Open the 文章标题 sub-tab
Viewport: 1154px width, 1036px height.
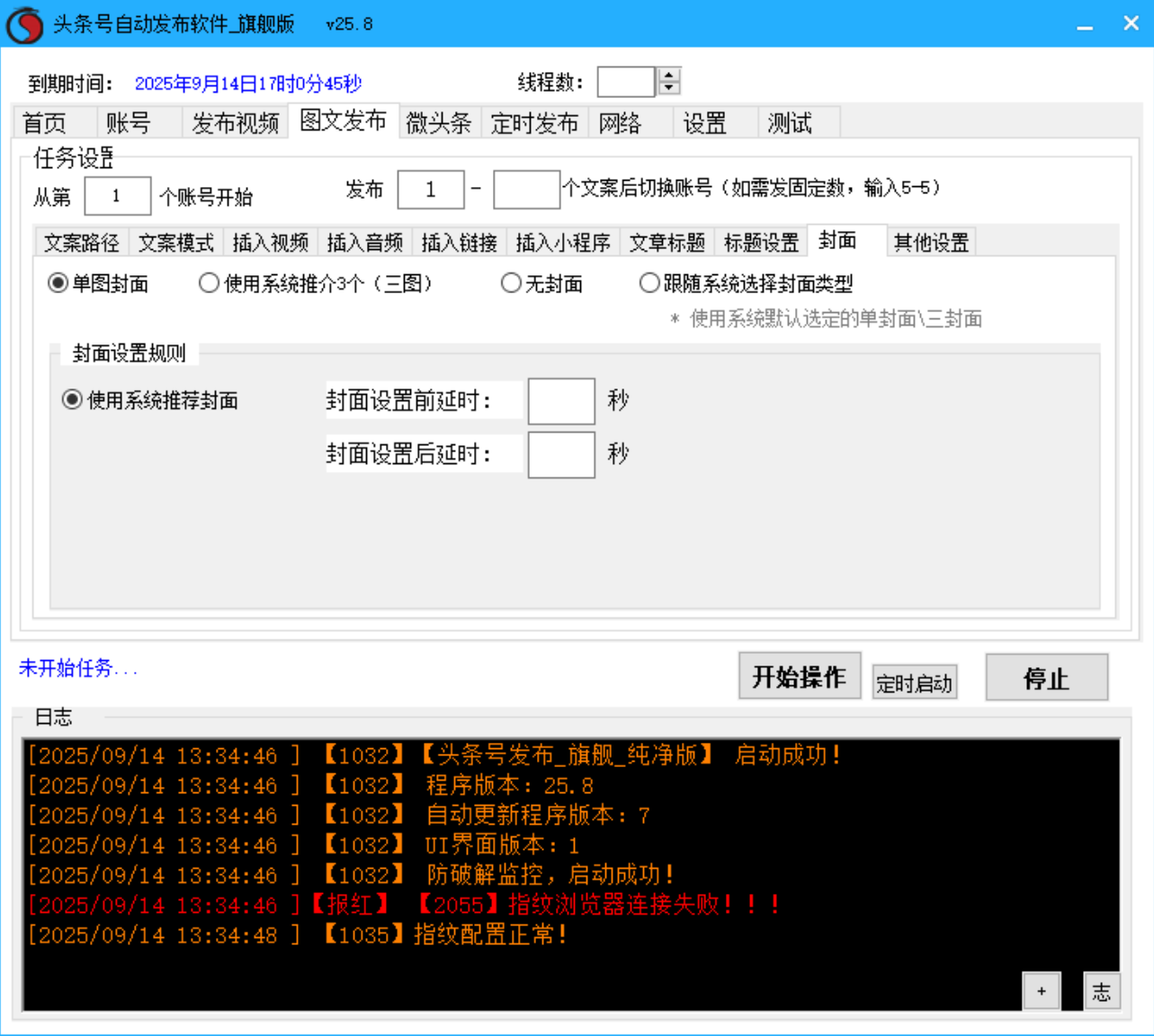(666, 241)
